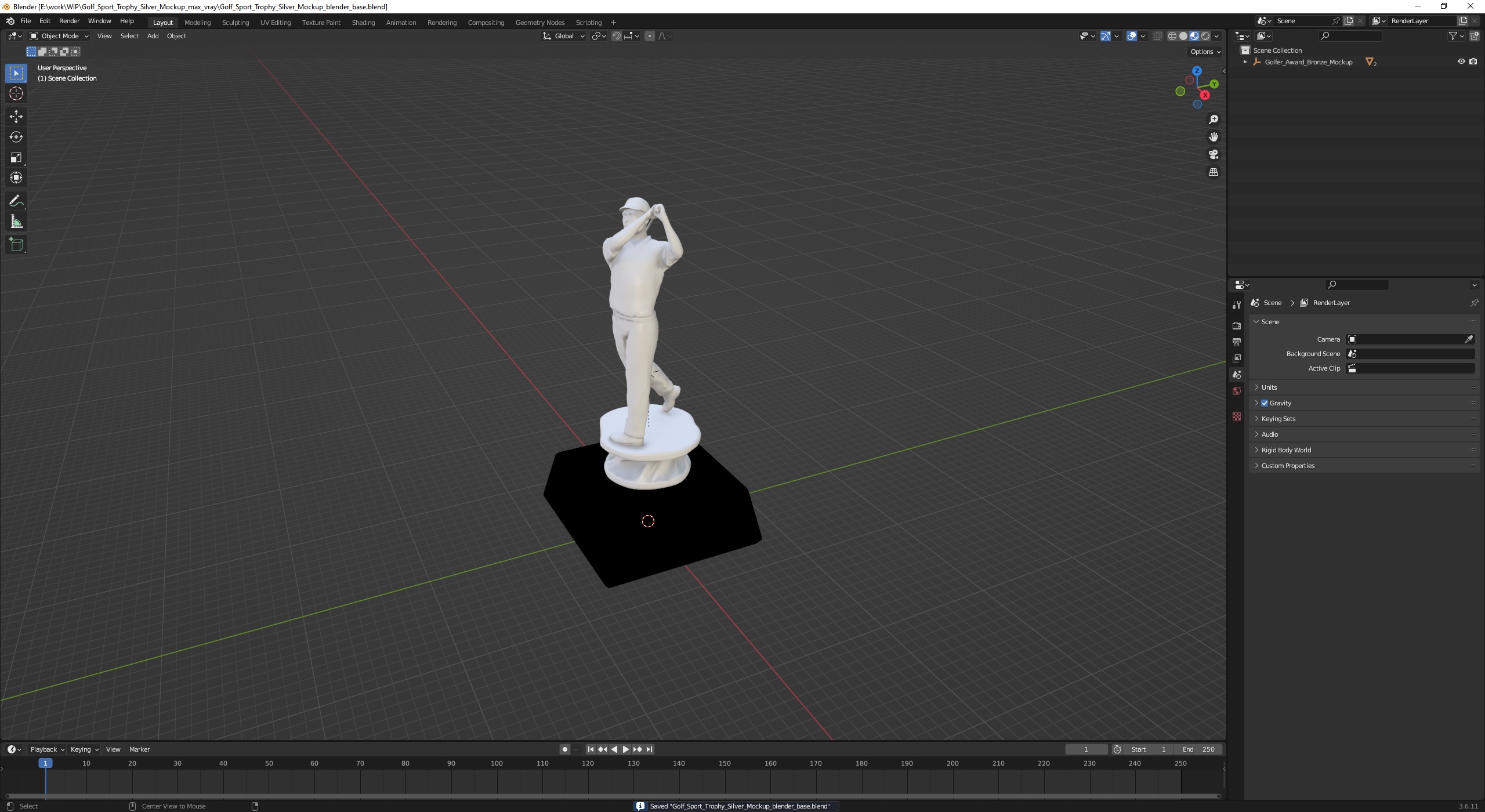The image size is (1485, 812).
Task: Open the viewport Add menu
Action: click(153, 36)
